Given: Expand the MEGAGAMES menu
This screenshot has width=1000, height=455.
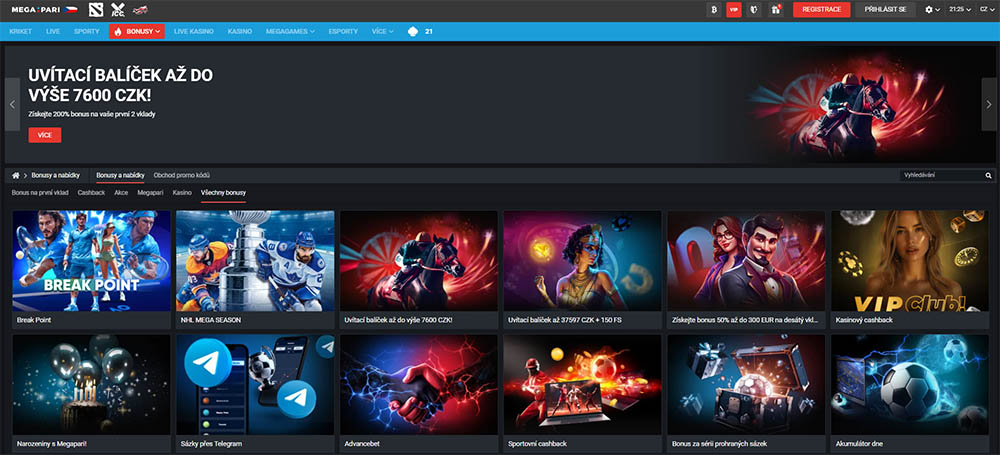Looking at the screenshot, I should (290, 31).
